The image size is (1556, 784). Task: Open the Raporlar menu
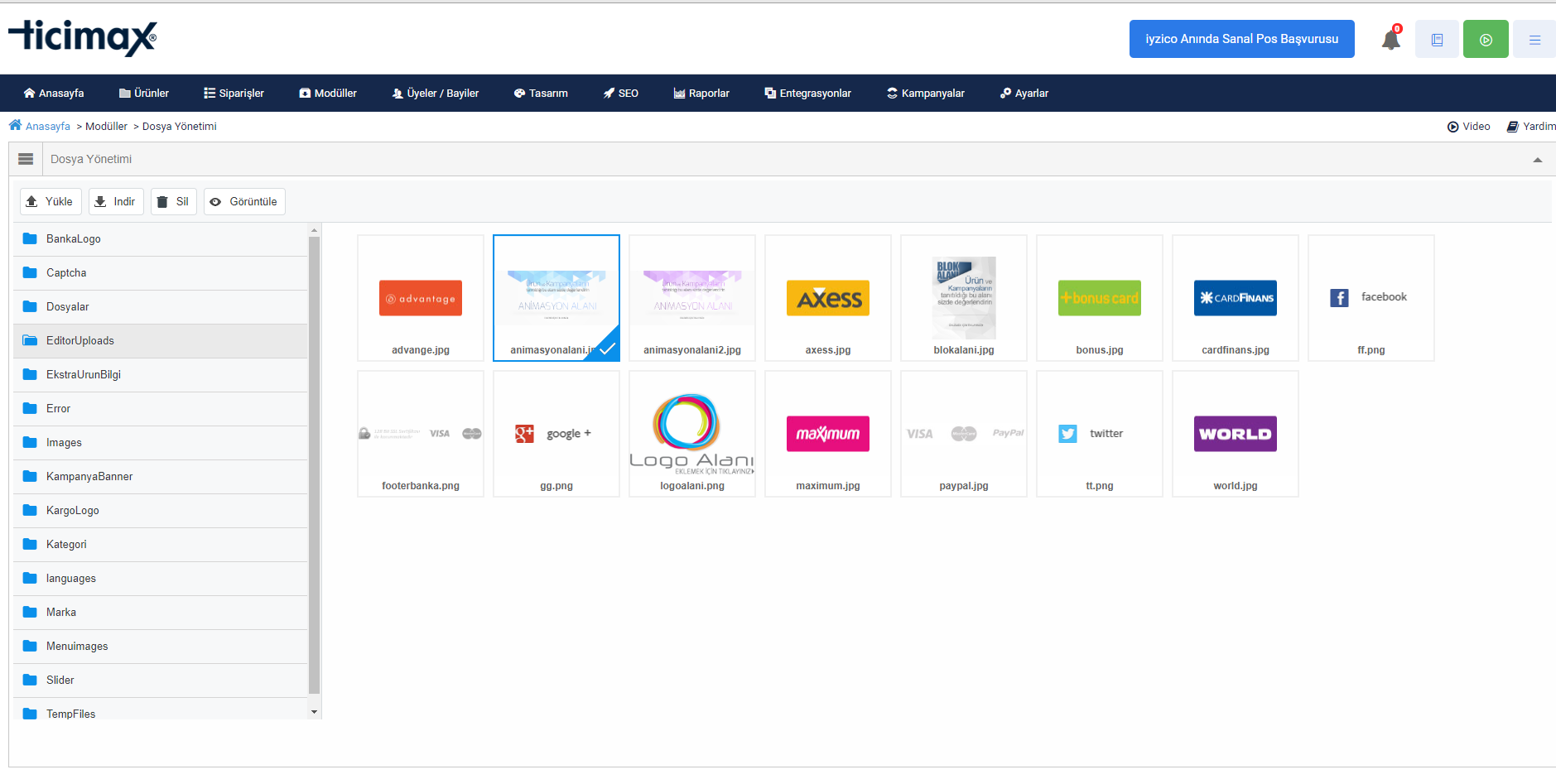[701, 93]
